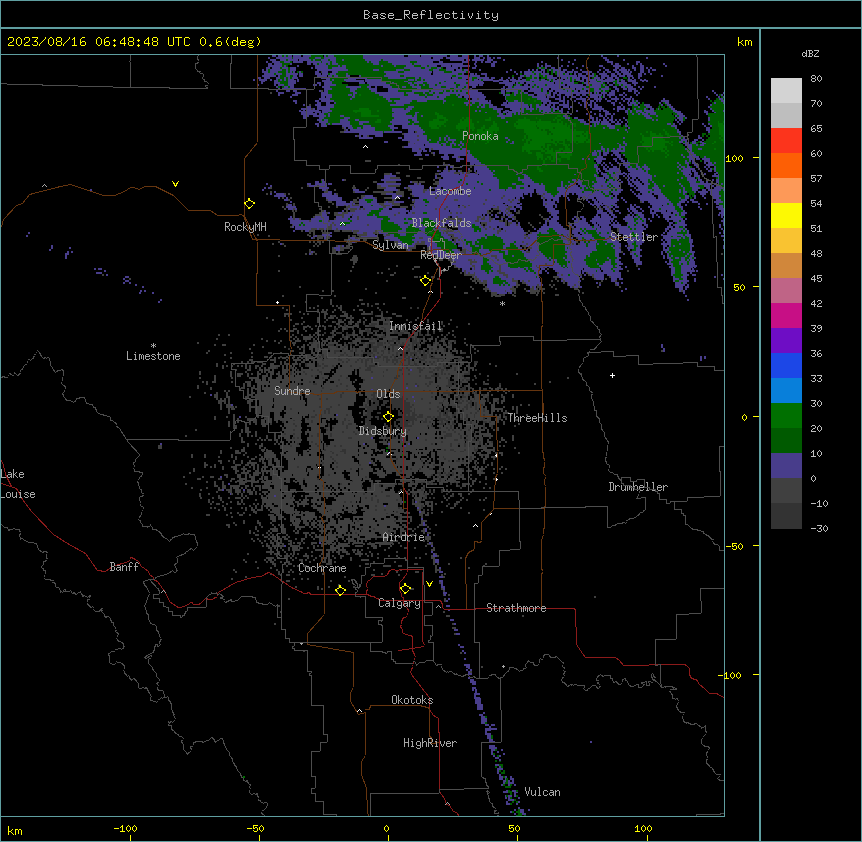
Task: Select the bright yellow 54-51 dBZ swatch
Action: (786, 215)
